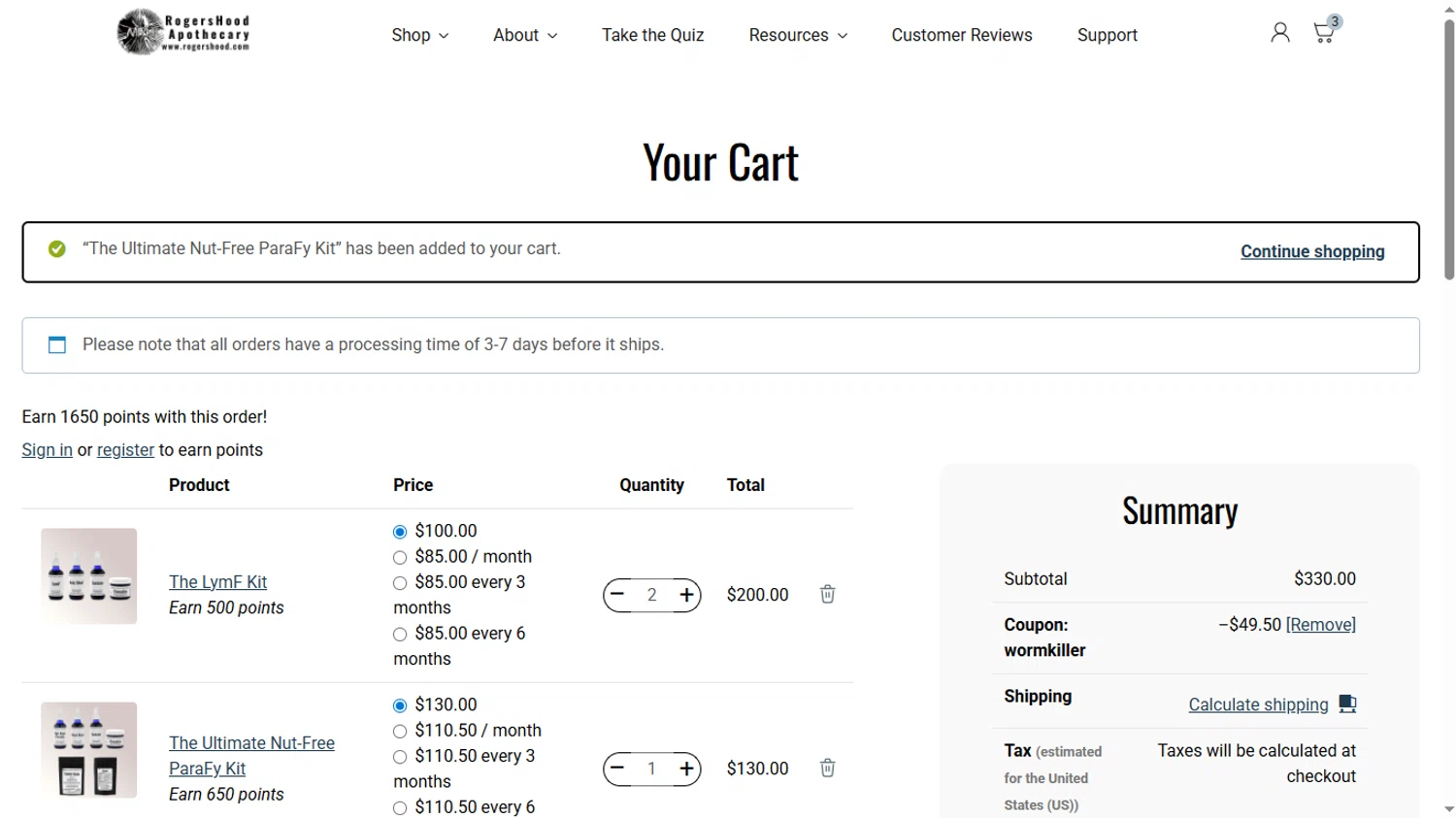Screen dimensions: 1456x818
Task: Expand the About dropdown menu
Action: click(525, 35)
